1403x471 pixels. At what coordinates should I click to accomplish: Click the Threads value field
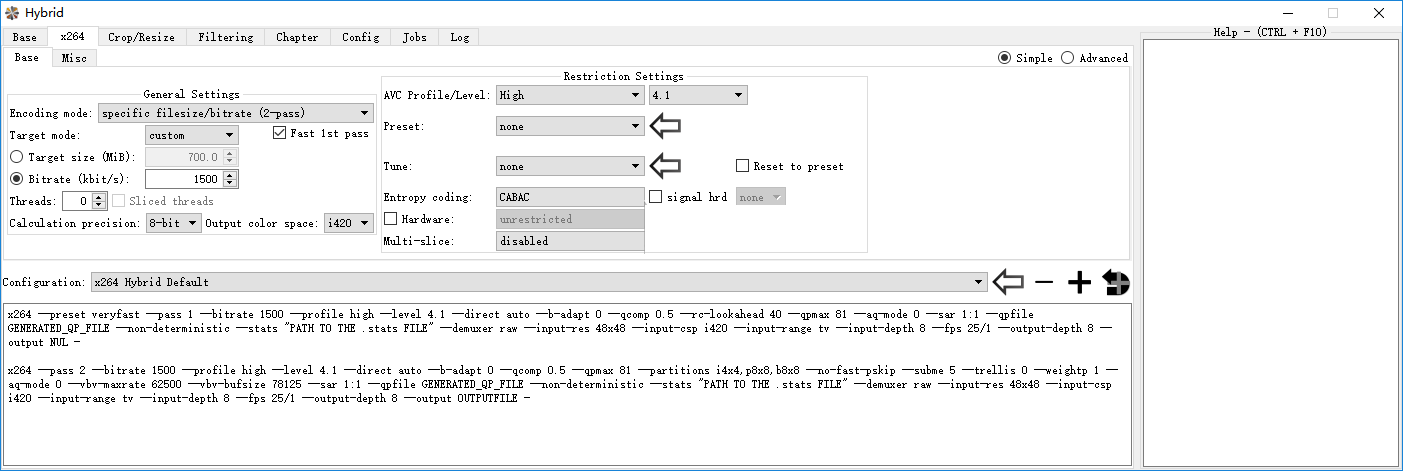pos(78,201)
